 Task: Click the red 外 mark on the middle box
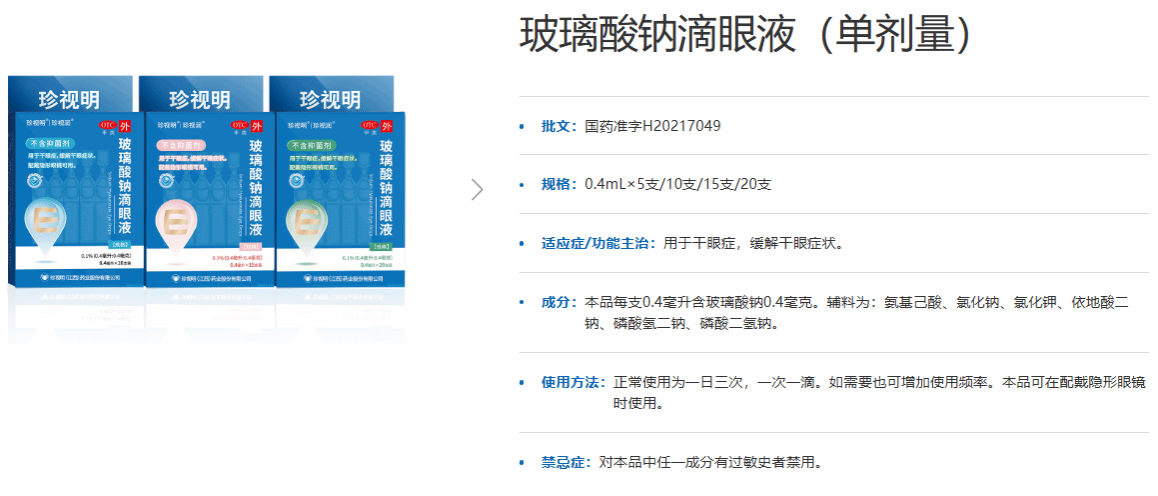pyautogui.click(x=256, y=126)
